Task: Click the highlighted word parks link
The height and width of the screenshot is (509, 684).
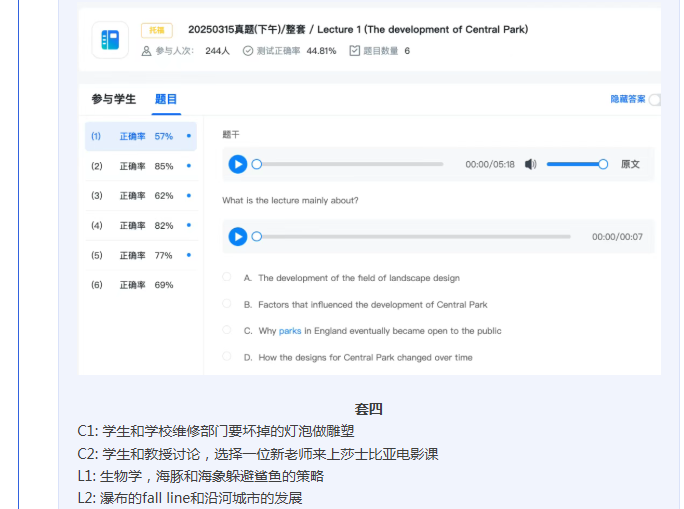Action: pyautogui.click(x=290, y=331)
